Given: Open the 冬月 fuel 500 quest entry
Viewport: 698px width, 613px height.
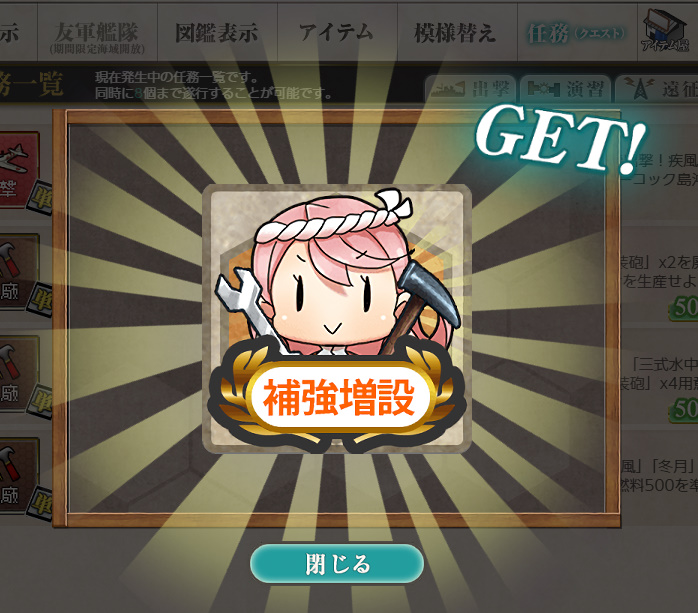Looking at the screenshot, I should click(659, 475).
